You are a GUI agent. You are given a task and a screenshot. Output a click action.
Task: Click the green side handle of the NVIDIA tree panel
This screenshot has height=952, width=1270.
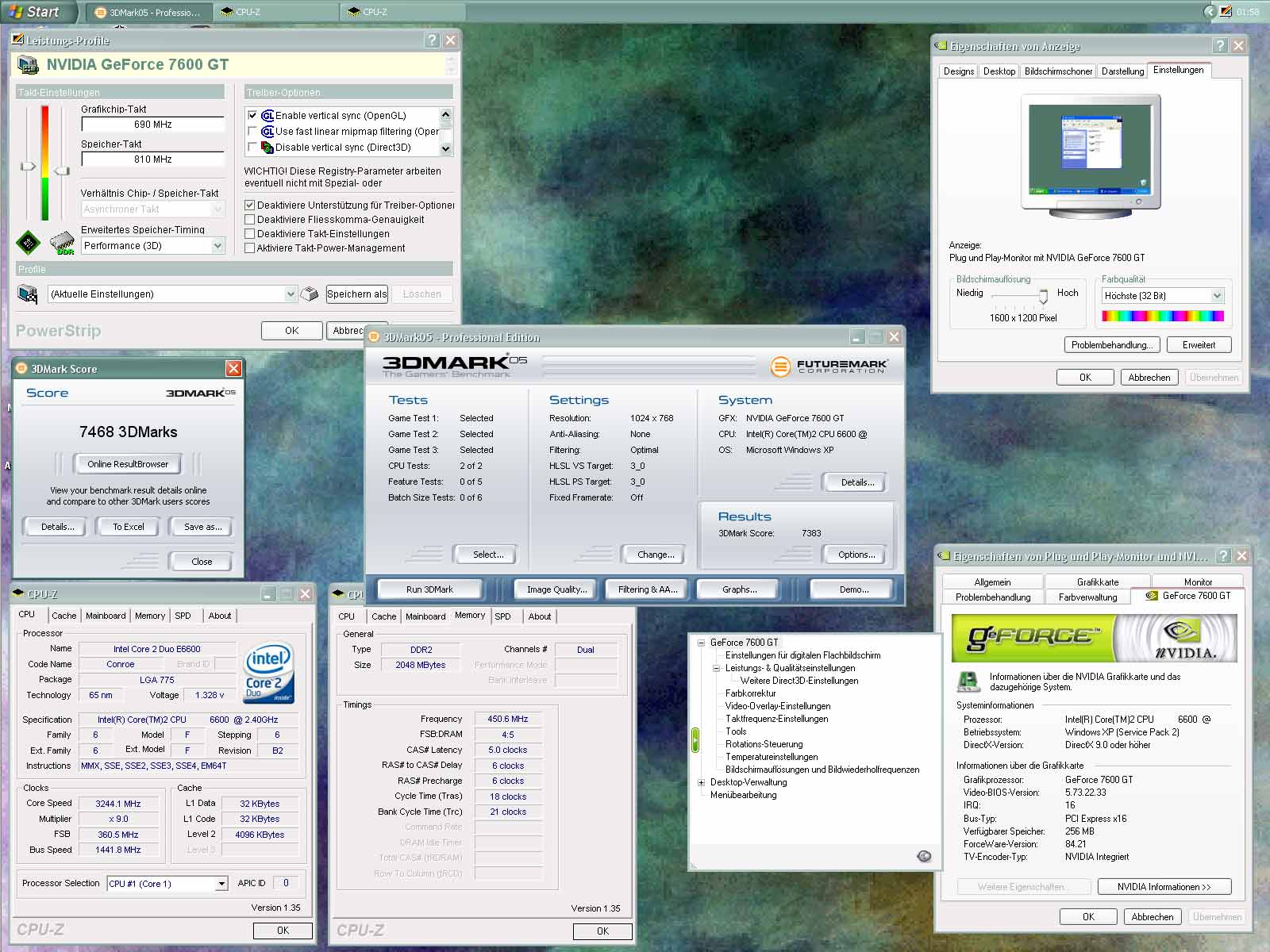695,740
